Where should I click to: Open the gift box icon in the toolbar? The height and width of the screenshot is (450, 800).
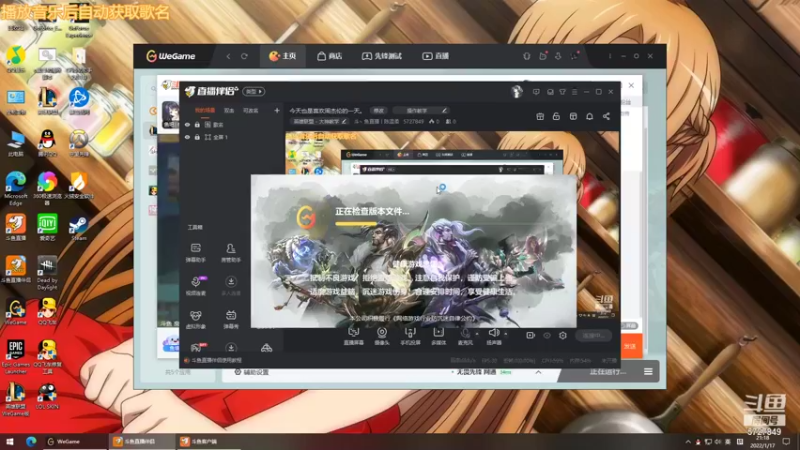tap(540, 116)
